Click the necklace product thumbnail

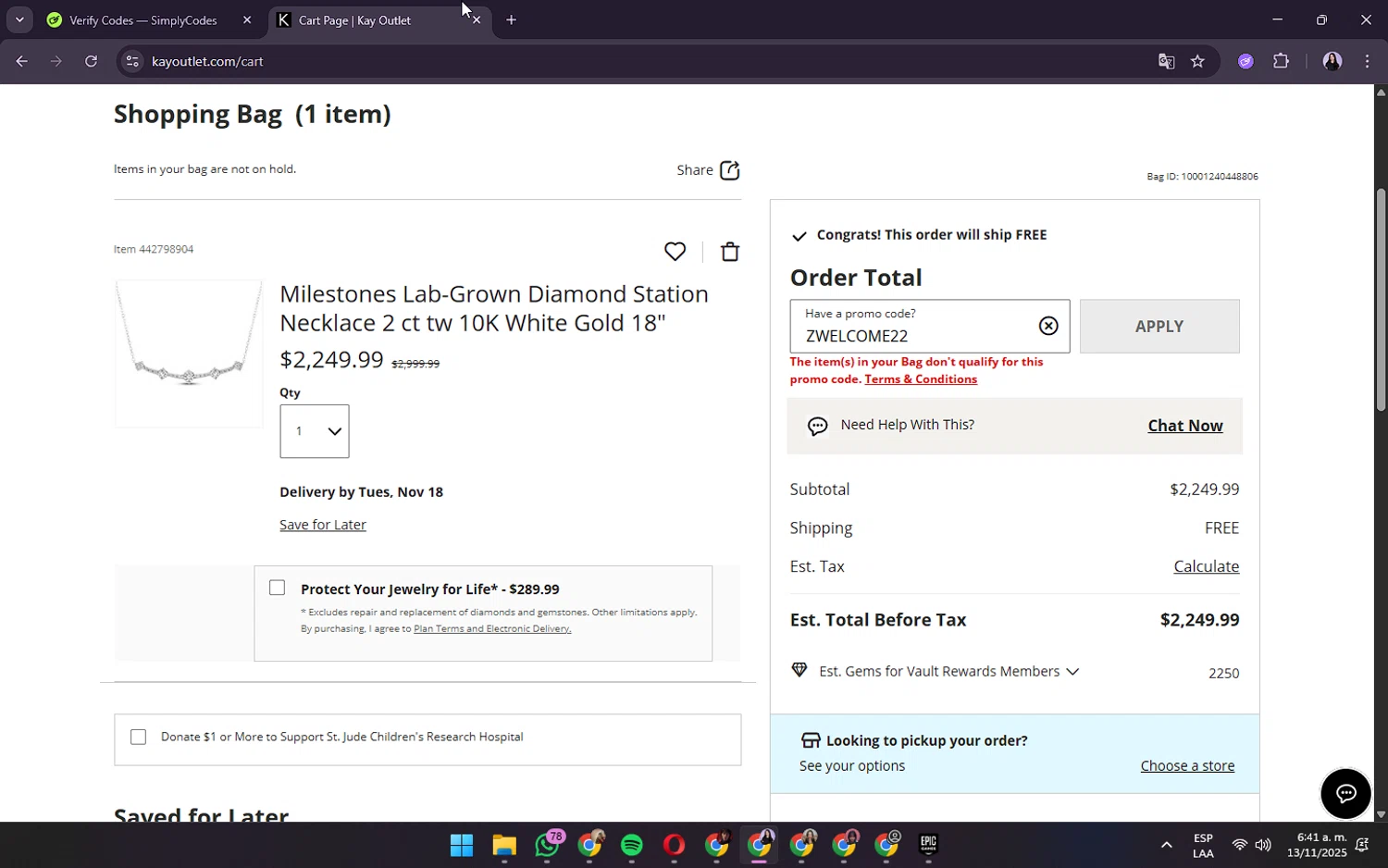(x=189, y=354)
